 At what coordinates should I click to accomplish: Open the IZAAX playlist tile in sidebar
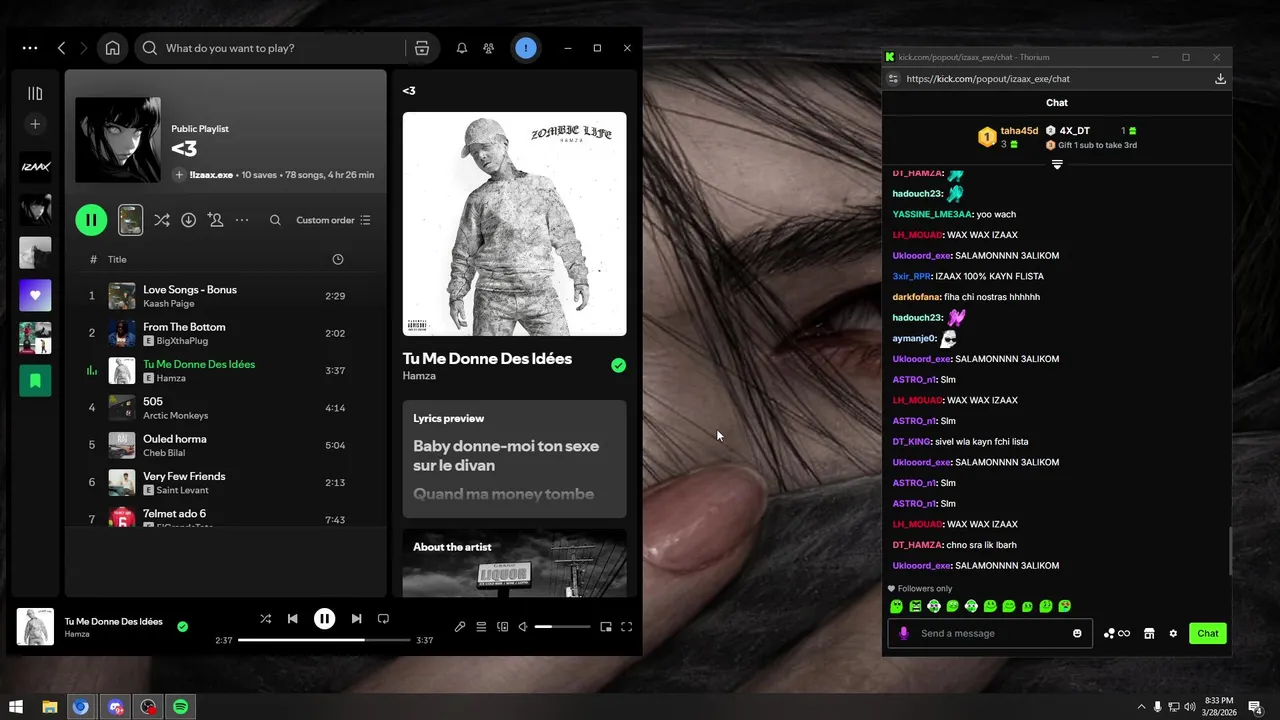tap(35, 167)
